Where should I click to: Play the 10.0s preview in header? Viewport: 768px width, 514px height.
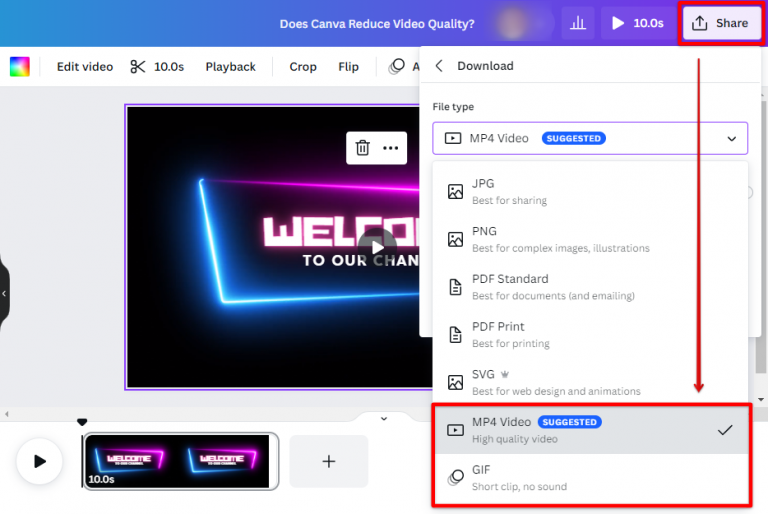(637, 23)
